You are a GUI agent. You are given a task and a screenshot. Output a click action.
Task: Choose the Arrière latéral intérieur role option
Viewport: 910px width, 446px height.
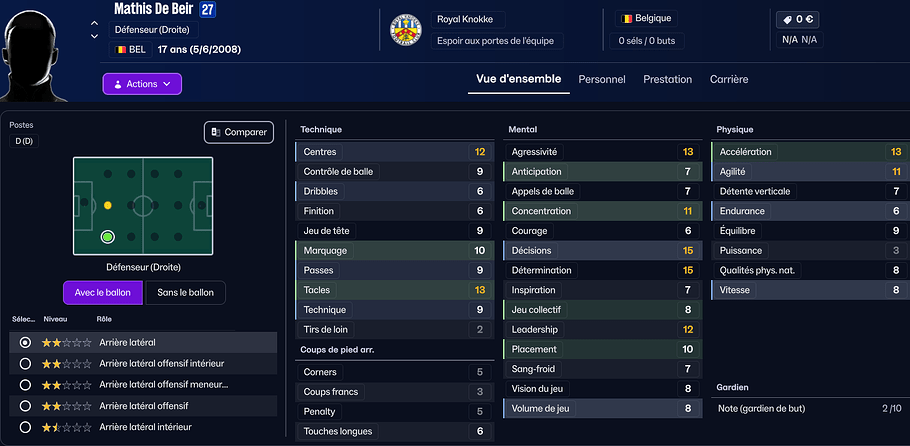click(x=25, y=427)
